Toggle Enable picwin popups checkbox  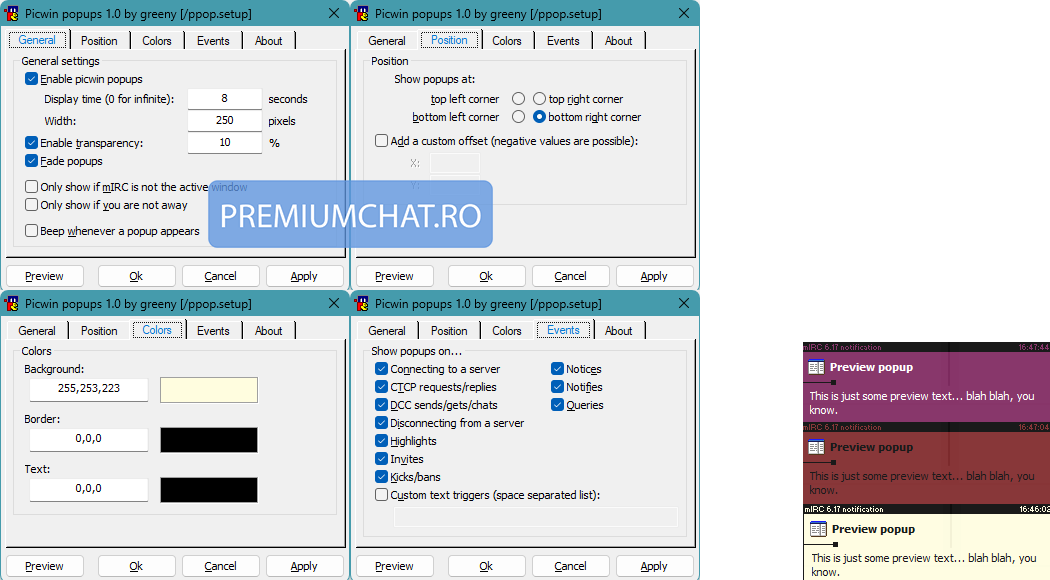31,79
